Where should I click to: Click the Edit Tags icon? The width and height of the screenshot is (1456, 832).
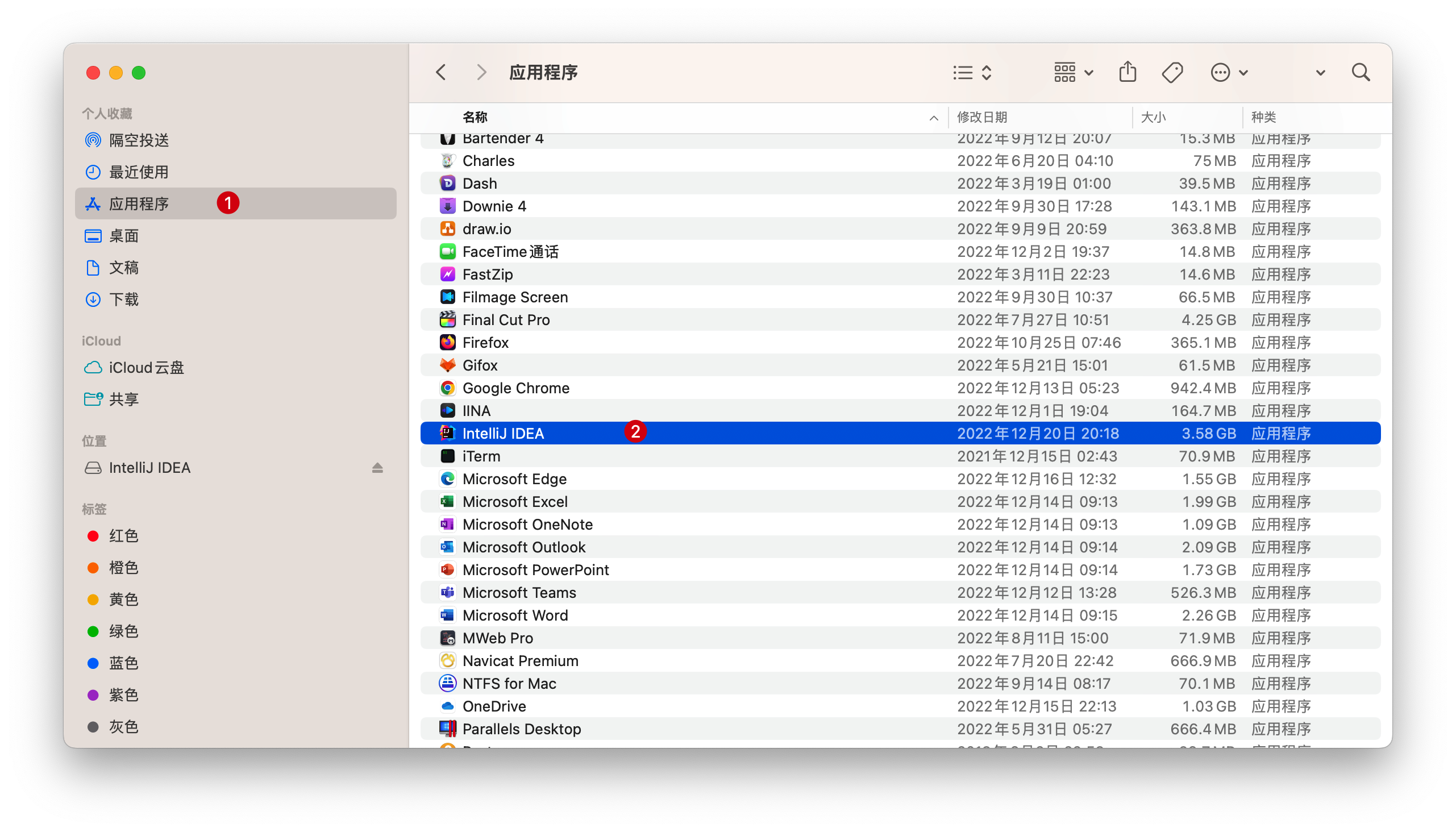[x=1172, y=73]
